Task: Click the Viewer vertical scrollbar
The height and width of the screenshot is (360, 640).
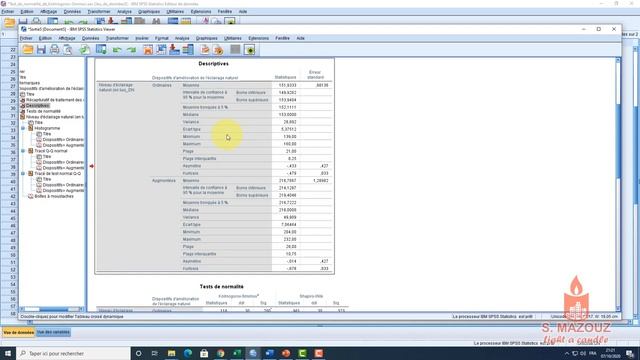Action: click(x=618, y=184)
